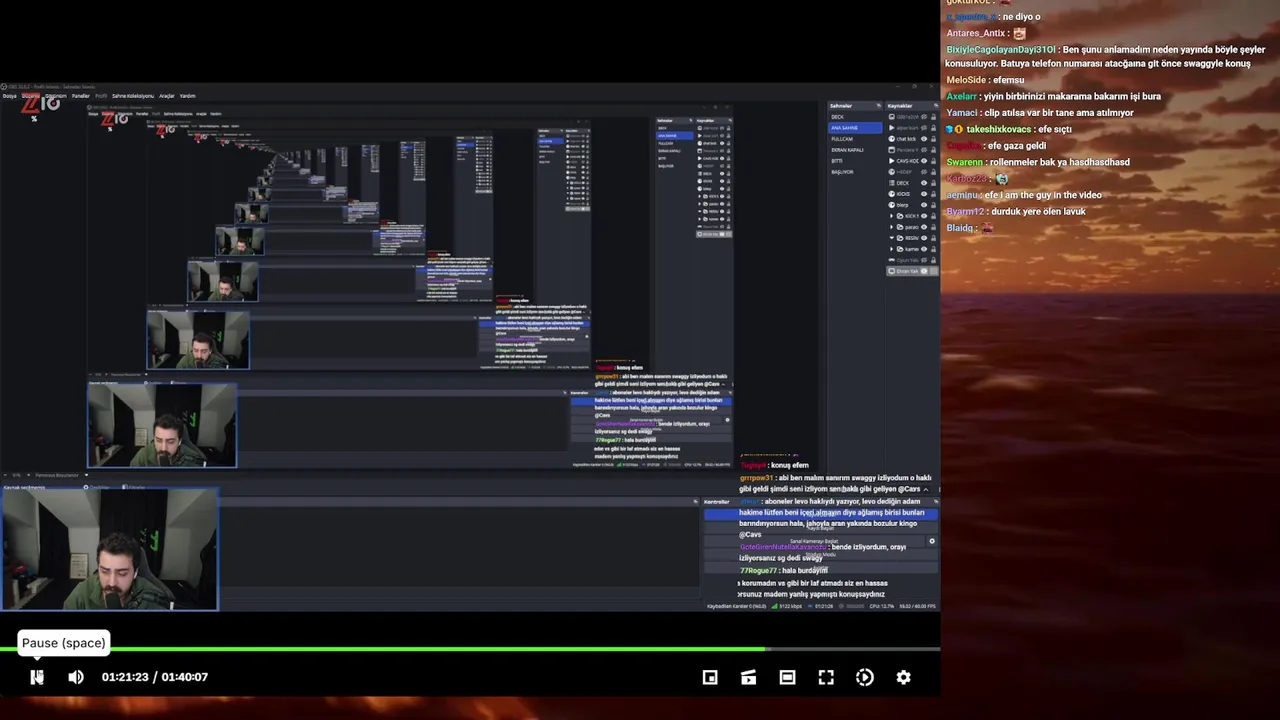Hide the blerp source eye

(924, 205)
